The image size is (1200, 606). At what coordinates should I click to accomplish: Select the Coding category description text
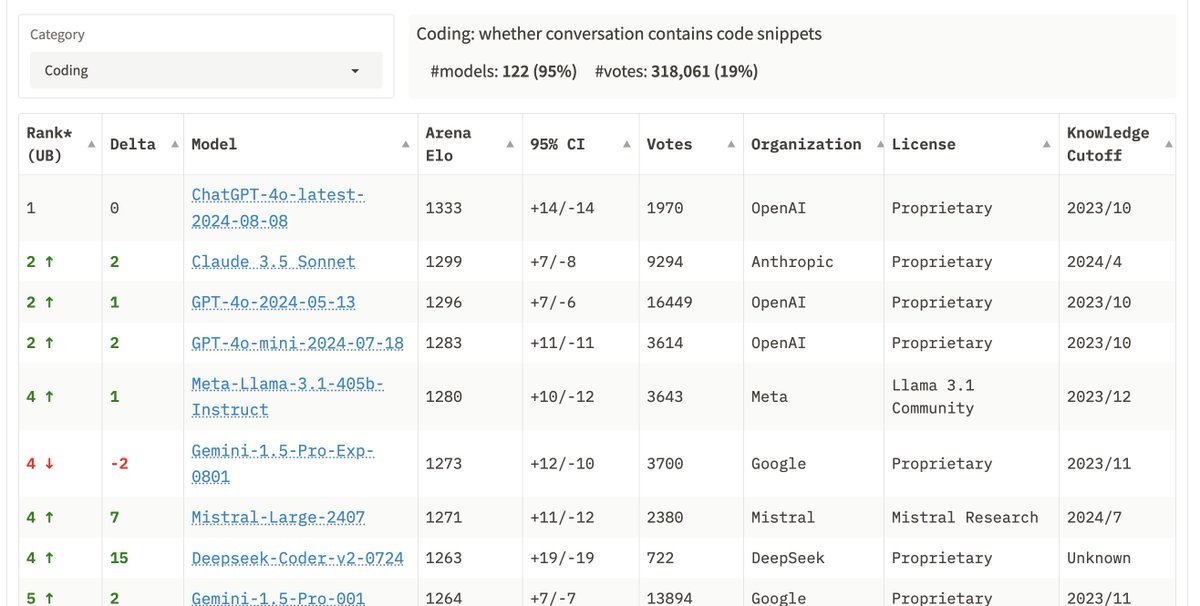tap(619, 34)
